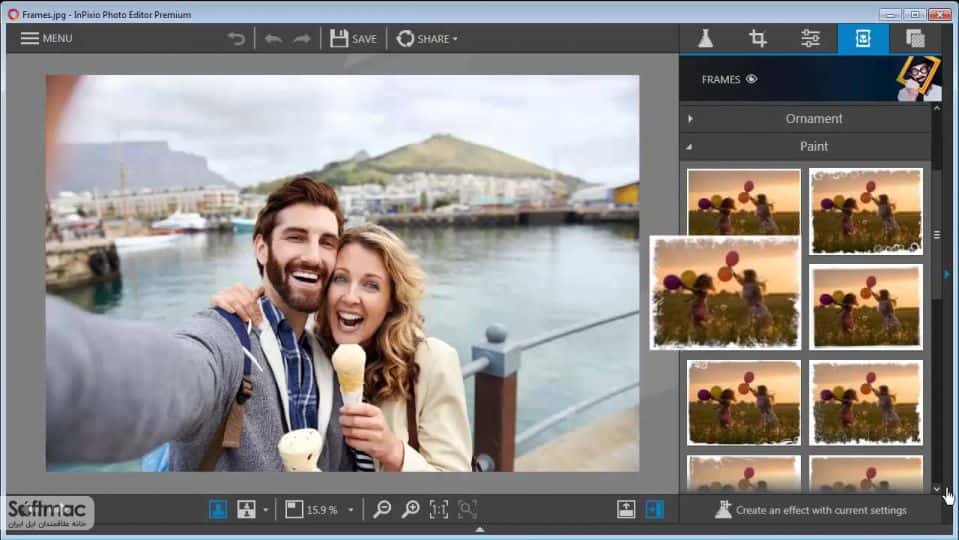Select Paint frame thumbnail third row left
959x540 pixels.
click(x=744, y=402)
